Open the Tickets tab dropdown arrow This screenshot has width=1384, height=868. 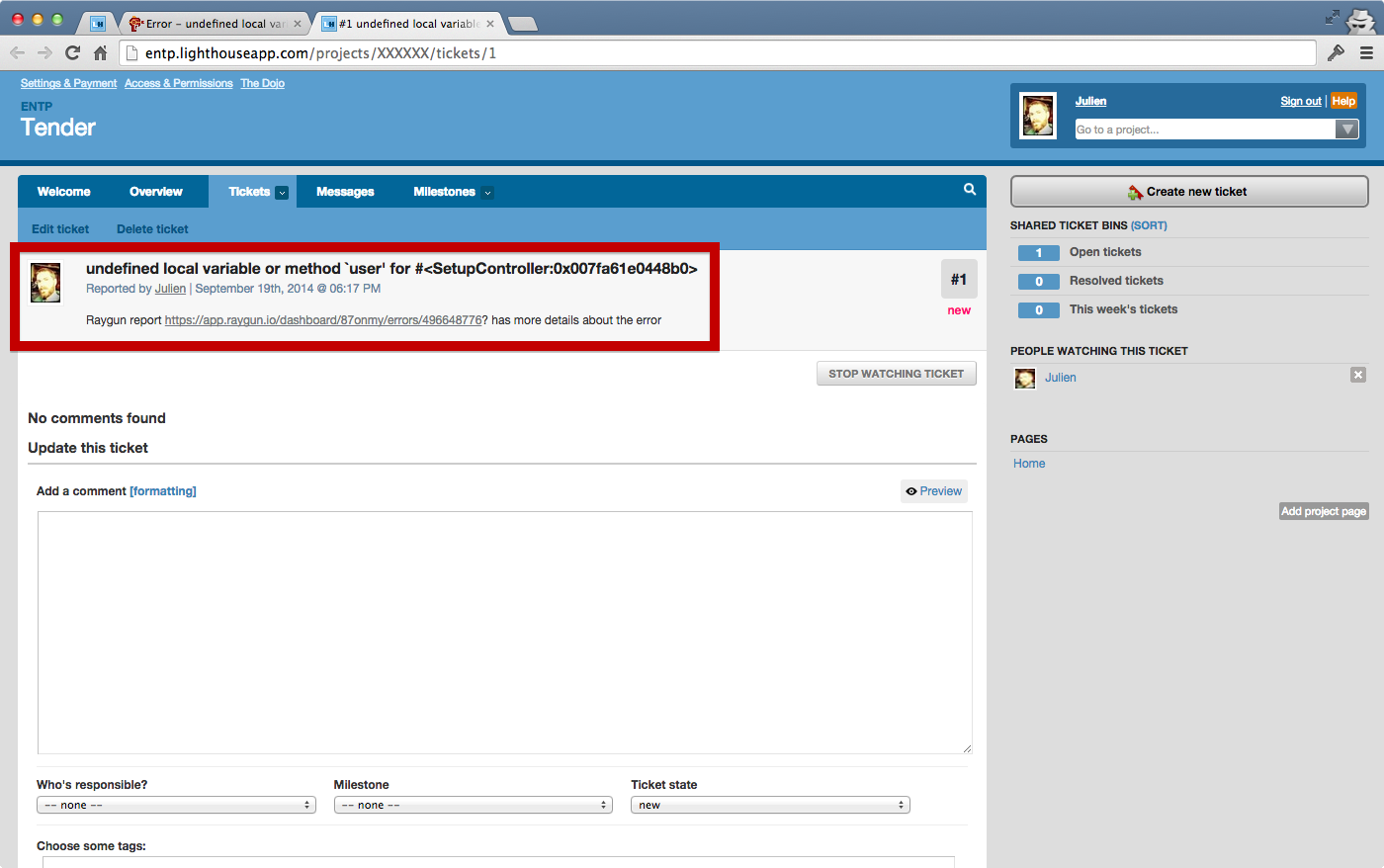pos(282,193)
